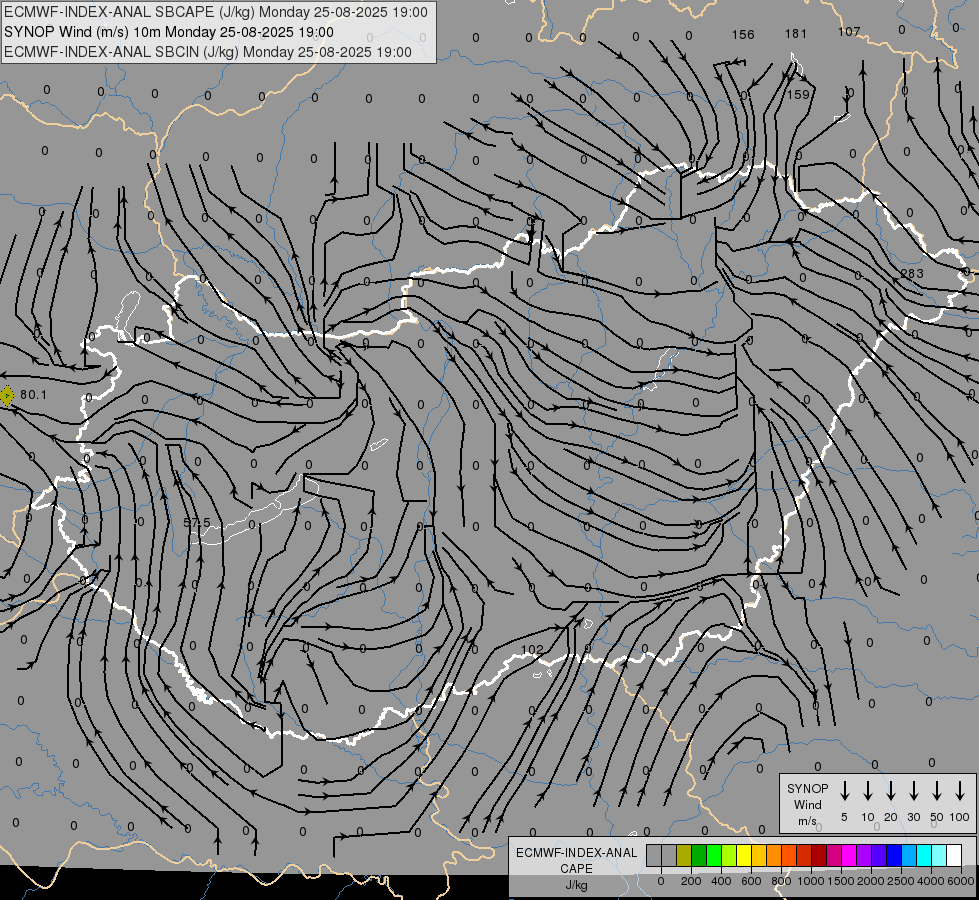Select the SYNOP Wind 10m title line

[x=169, y=32]
